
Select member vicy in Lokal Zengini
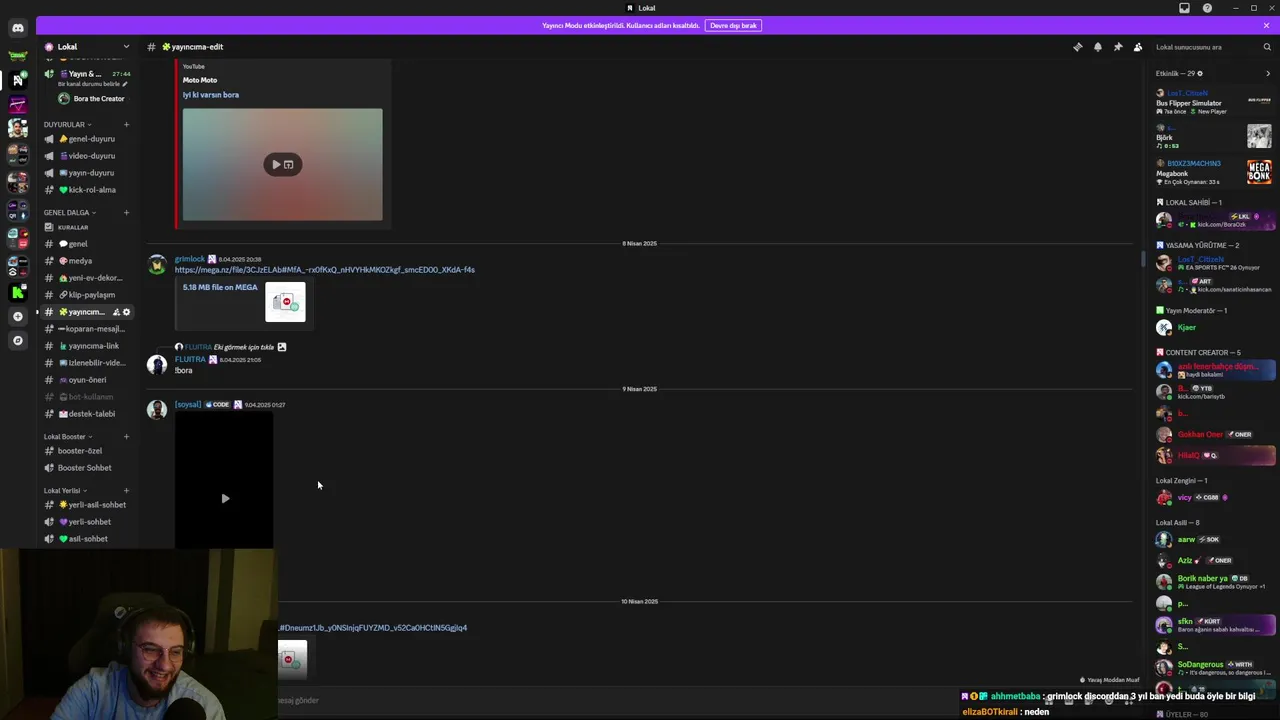[x=1214, y=497]
